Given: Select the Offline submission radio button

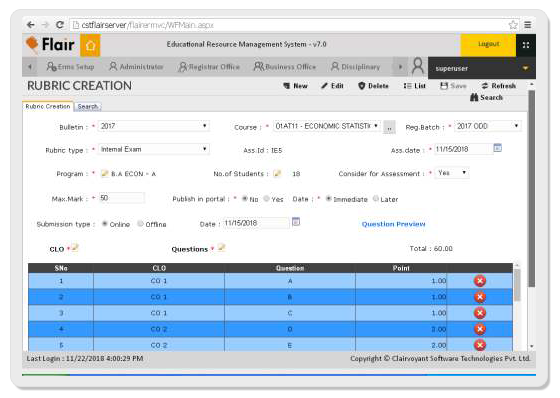Looking at the screenshot, I should pyautogui.click(x=140, y=224).
